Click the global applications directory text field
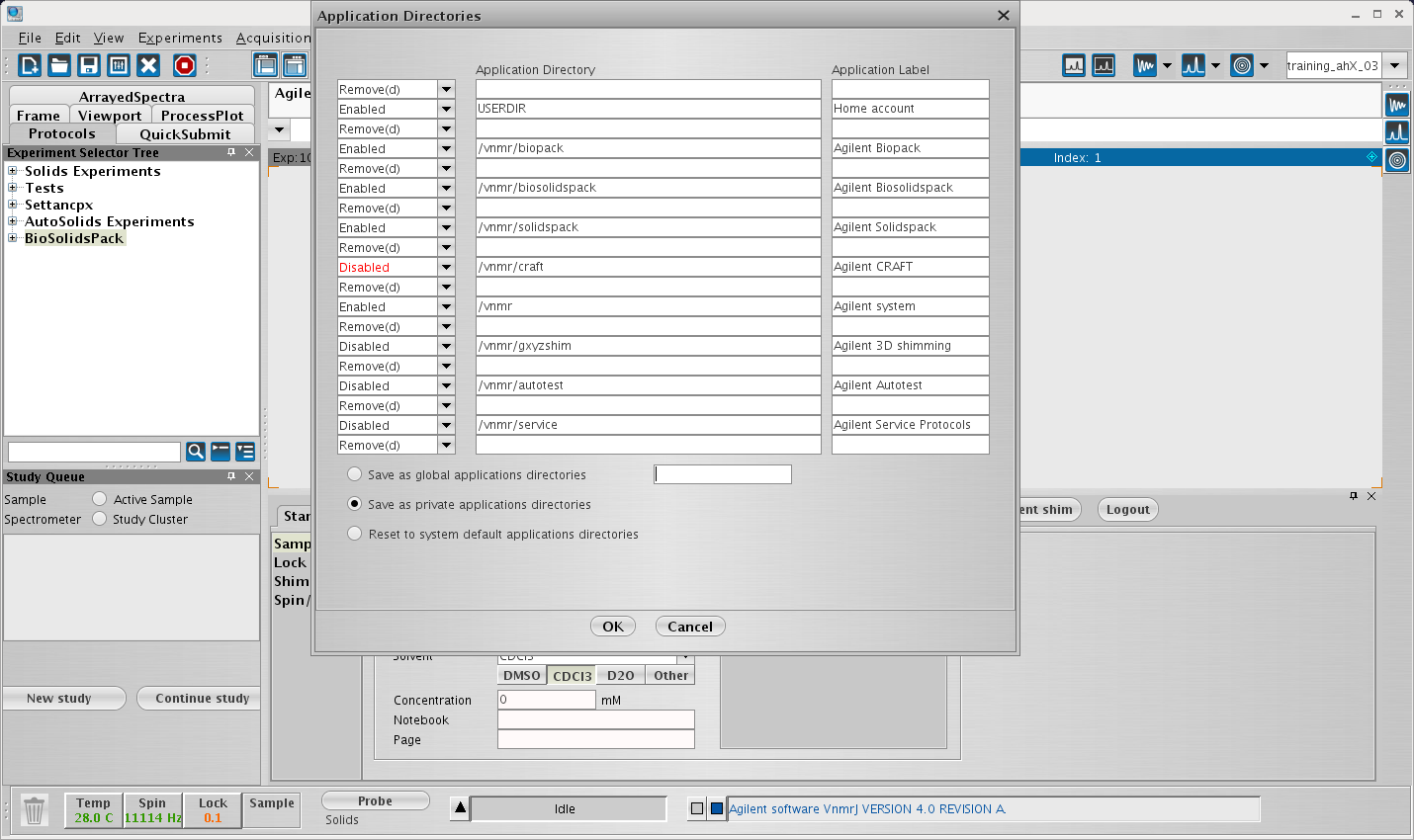 point(722,474)
